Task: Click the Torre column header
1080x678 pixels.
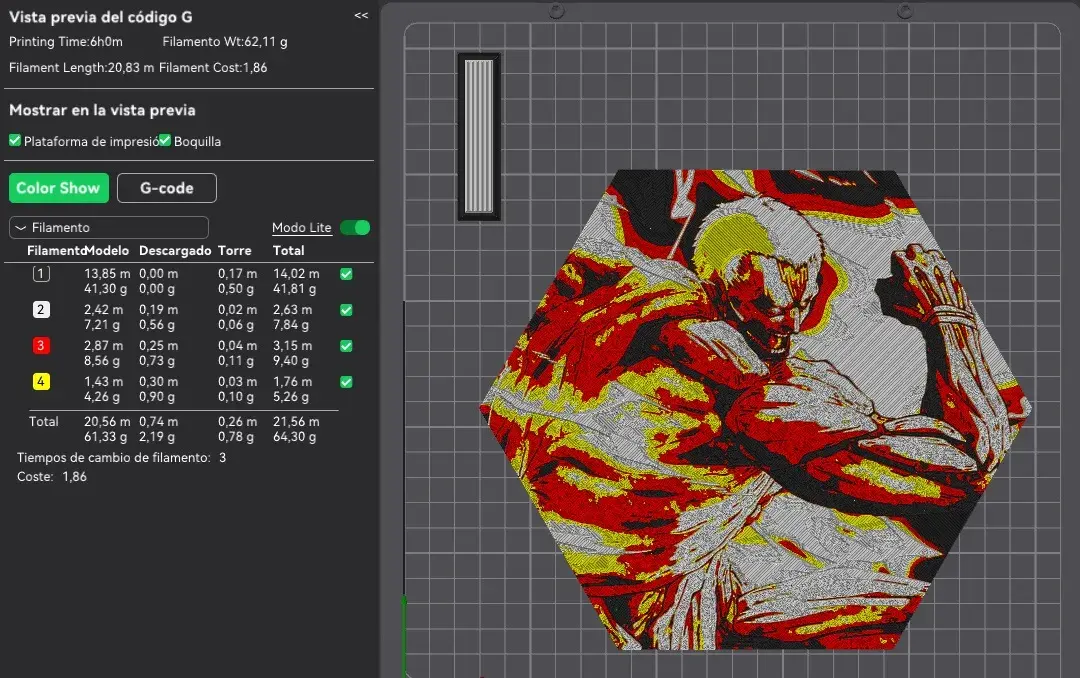Action: [x=235, y=251]
